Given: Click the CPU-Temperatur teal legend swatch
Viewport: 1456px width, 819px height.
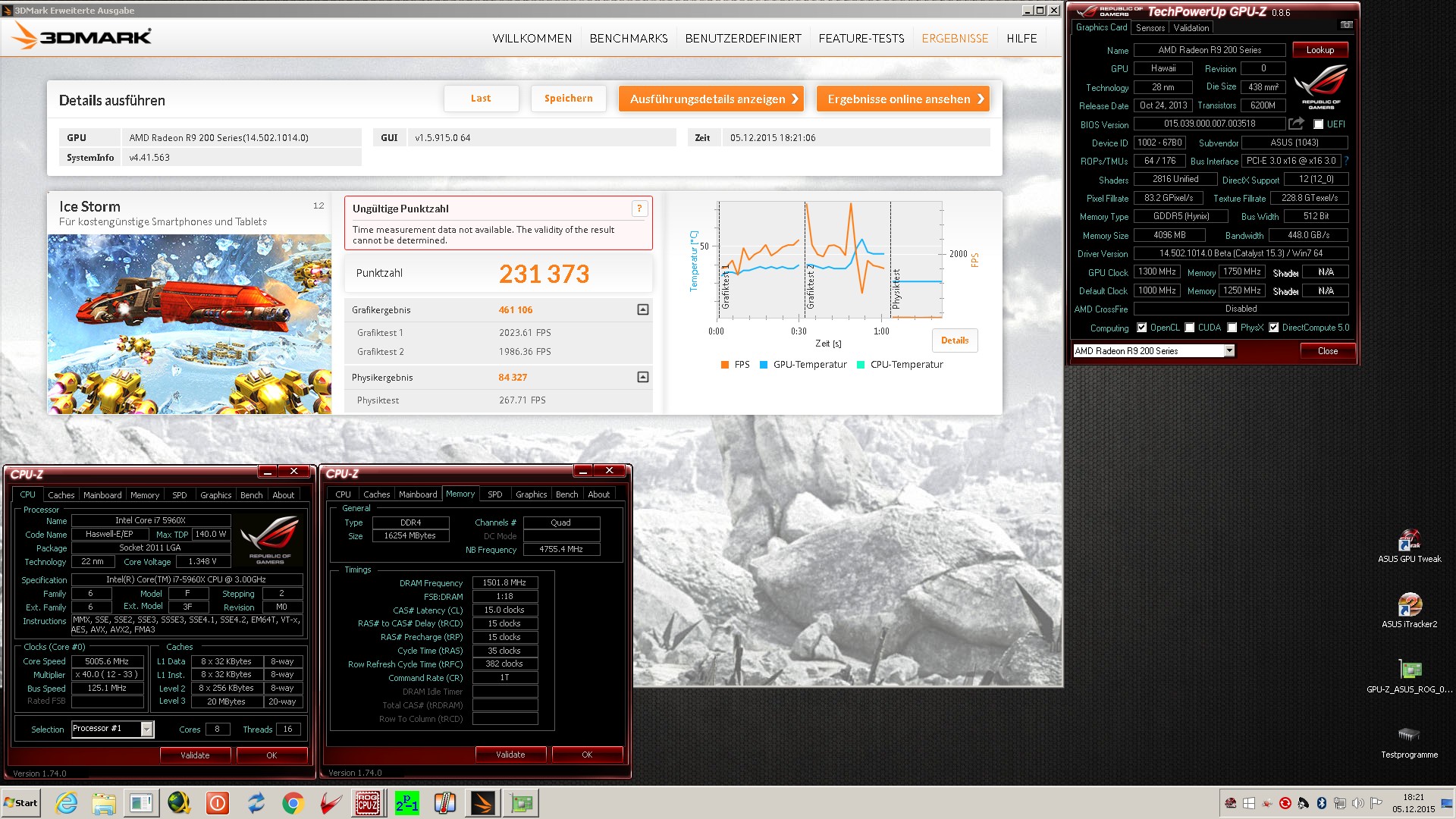Looking at the screenshot, I should pyautogui.click(x=861, y=365).
